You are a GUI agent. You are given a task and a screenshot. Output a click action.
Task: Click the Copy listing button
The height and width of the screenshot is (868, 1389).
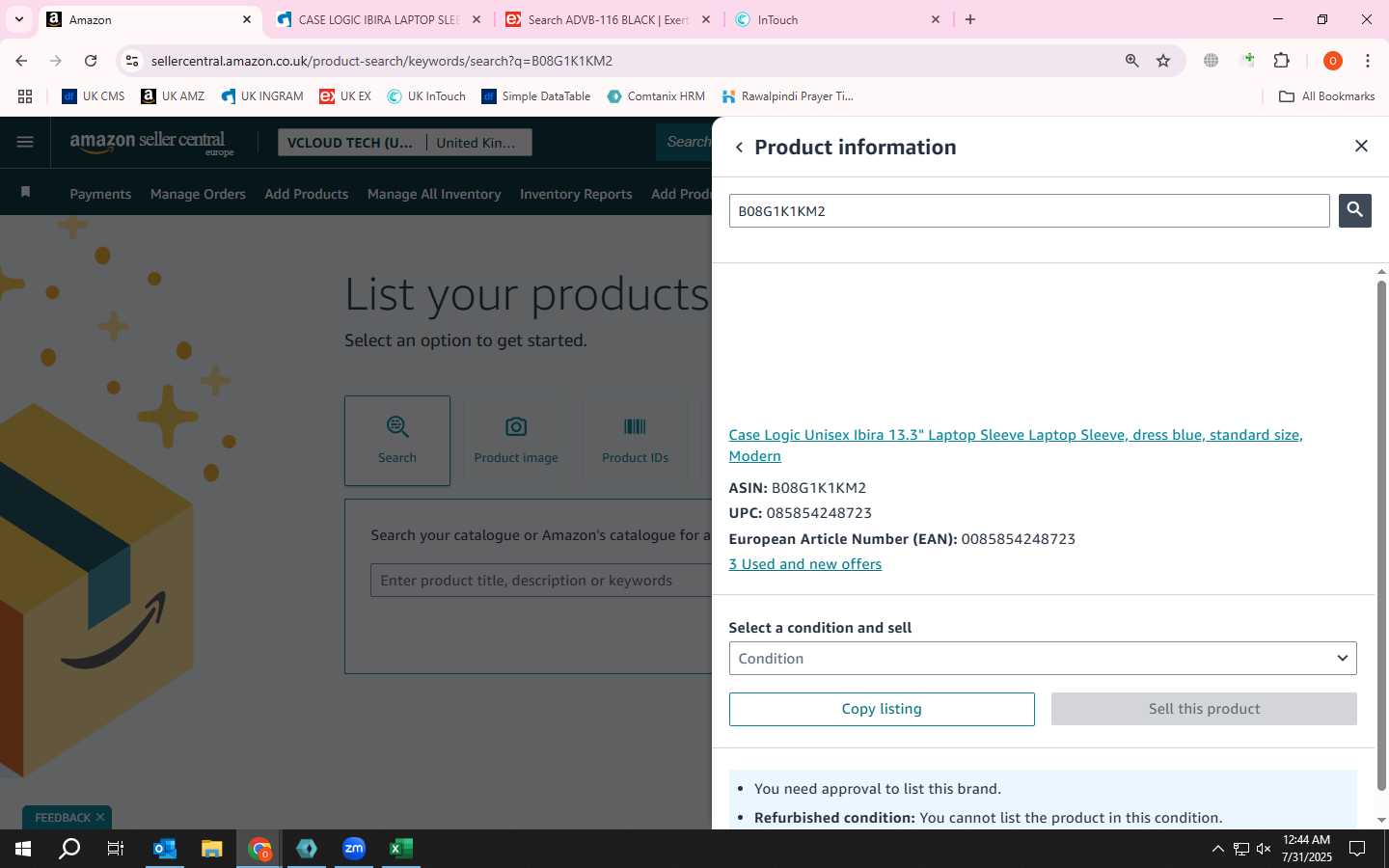tap(882, 709)
